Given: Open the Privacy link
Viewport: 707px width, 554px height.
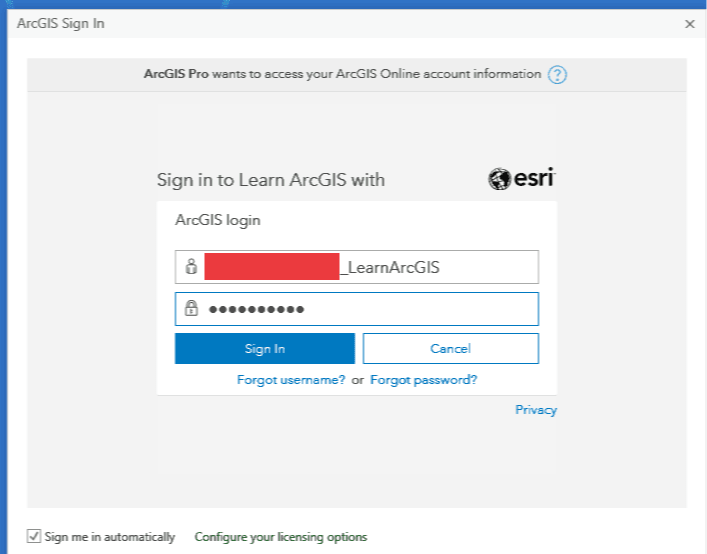Looking at the screenshot, I should point(536,410).
